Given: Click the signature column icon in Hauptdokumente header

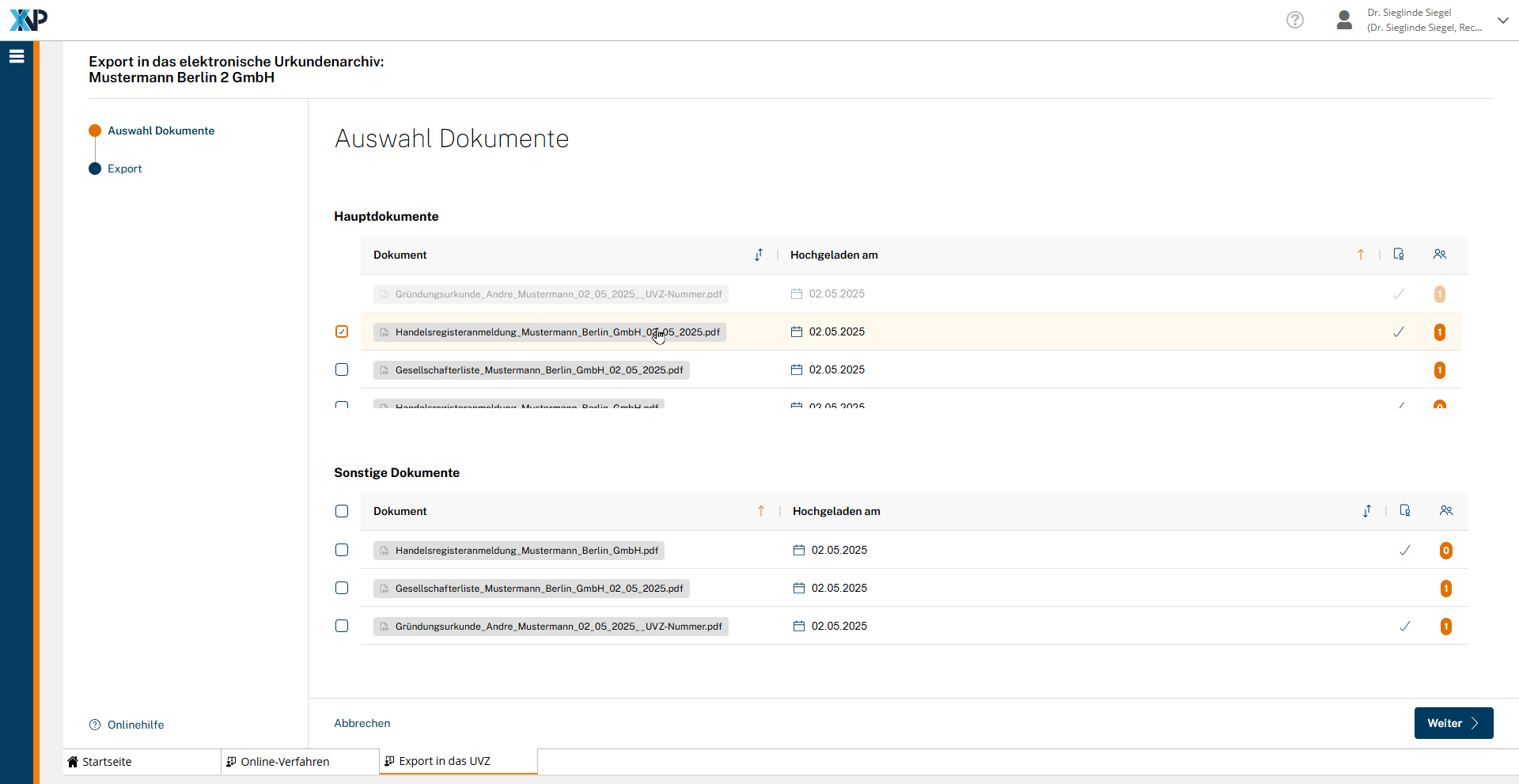Looking at the screenshot, I should click(1399, 255).
